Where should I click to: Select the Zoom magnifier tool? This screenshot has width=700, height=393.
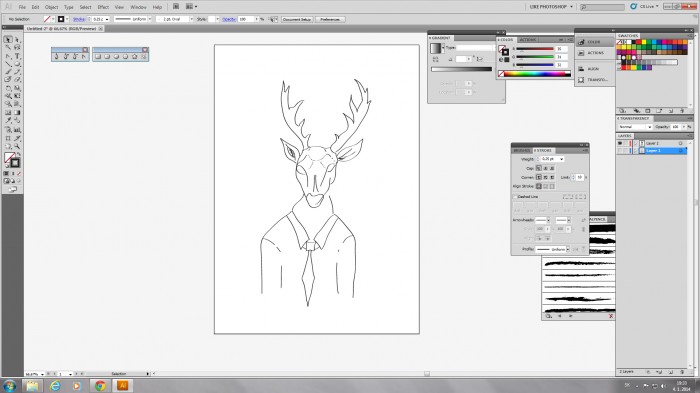(x=17, y=146)
